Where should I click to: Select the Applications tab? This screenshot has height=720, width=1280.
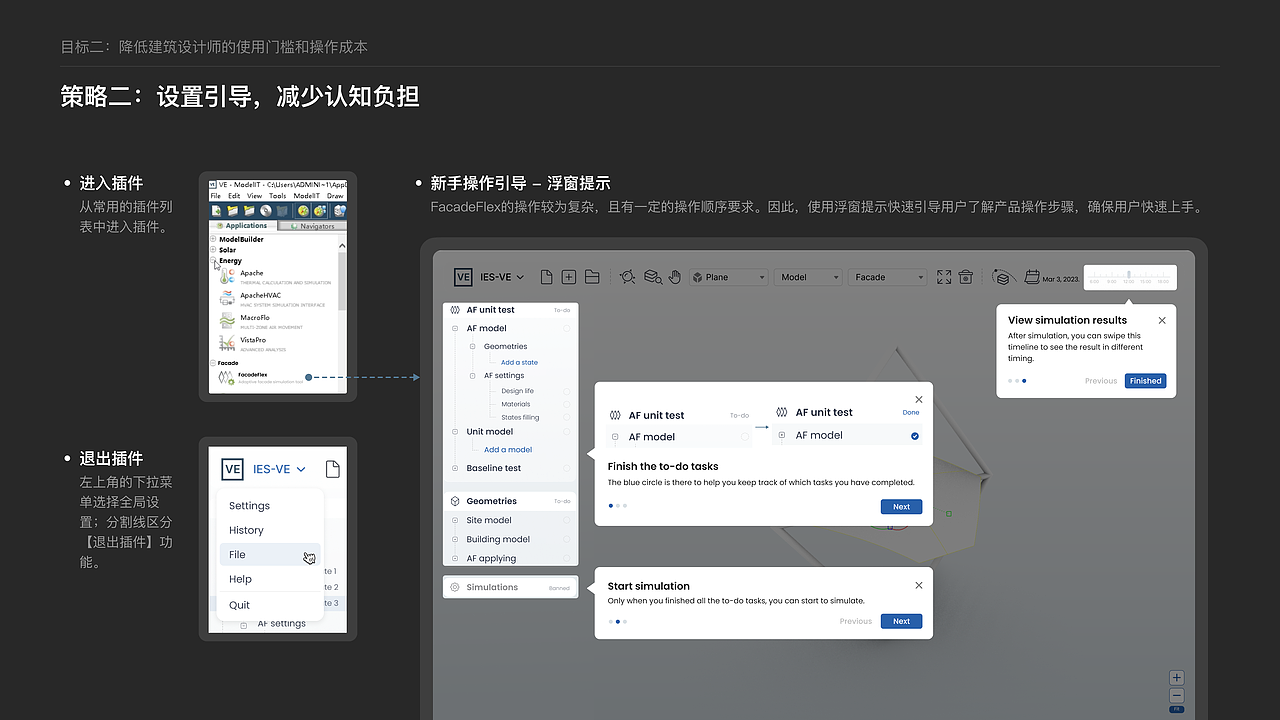click(x=244, y=226)
